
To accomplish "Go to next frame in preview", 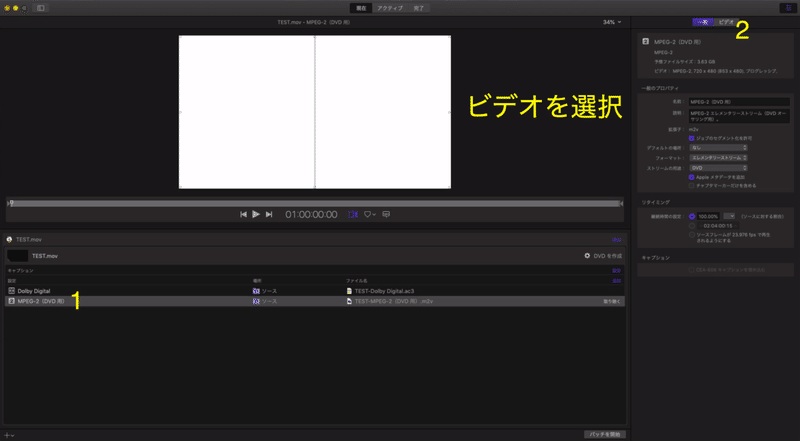I will coord(269,214).
